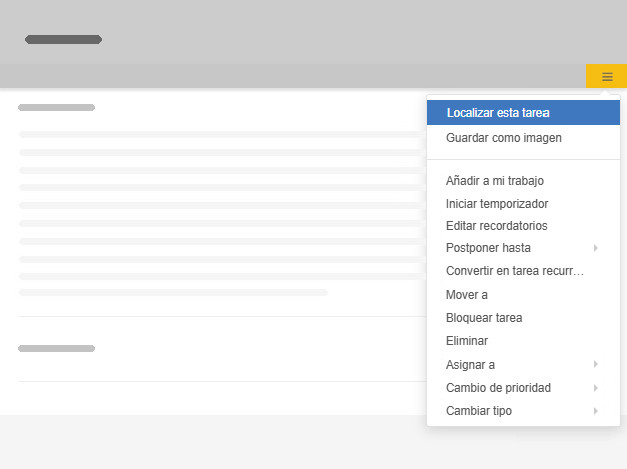
Task: Expand the "Cambio de prioridad" submenu arrow
Action: pyautogui.click(x=596, y=388)
